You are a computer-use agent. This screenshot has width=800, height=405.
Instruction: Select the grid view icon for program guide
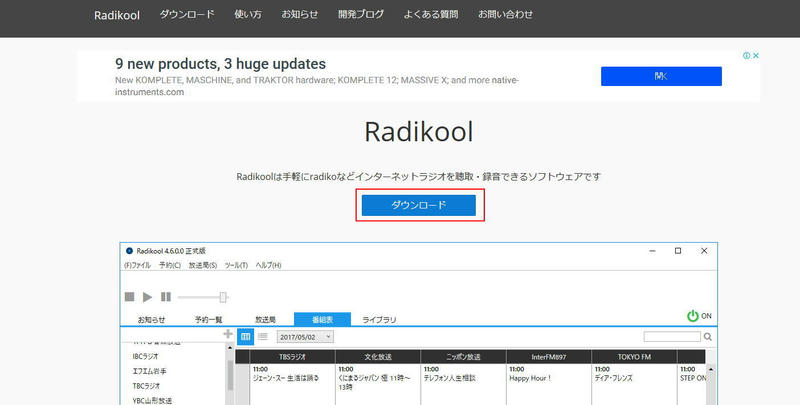245,337
